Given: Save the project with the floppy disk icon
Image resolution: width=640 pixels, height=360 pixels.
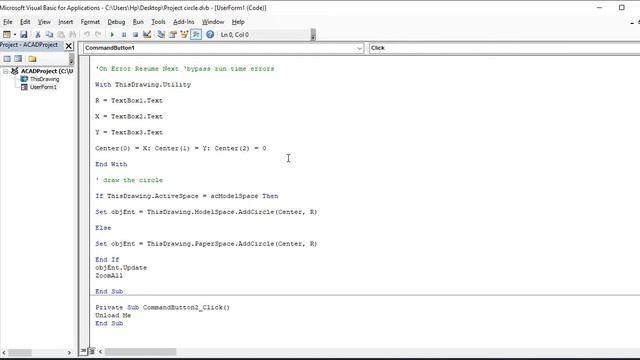Looking at the screenshot, I should click(x=24, y=35).
